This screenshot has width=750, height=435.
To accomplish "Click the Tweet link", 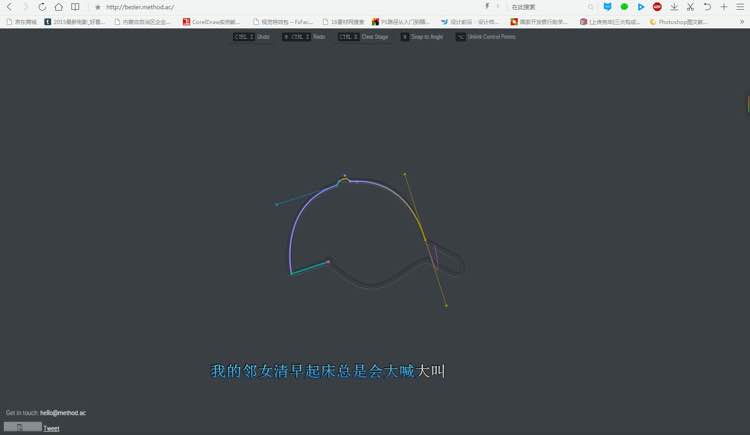I will (x=51, y=428).
